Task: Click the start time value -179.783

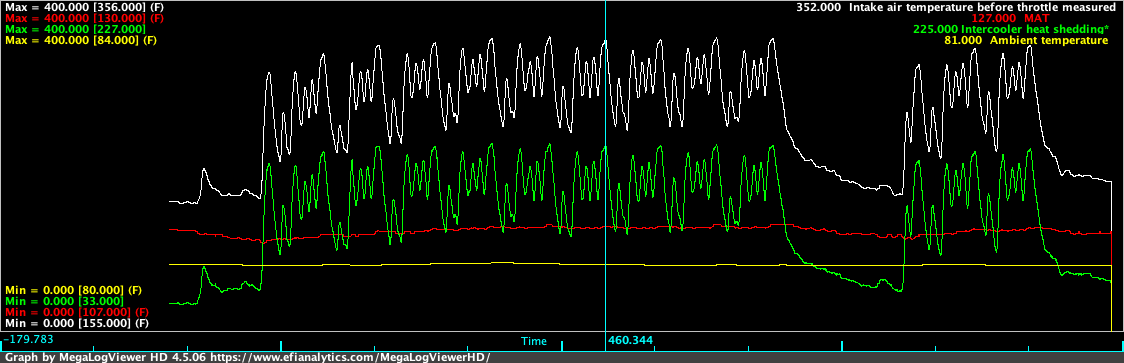Action: tap(27, 338)
